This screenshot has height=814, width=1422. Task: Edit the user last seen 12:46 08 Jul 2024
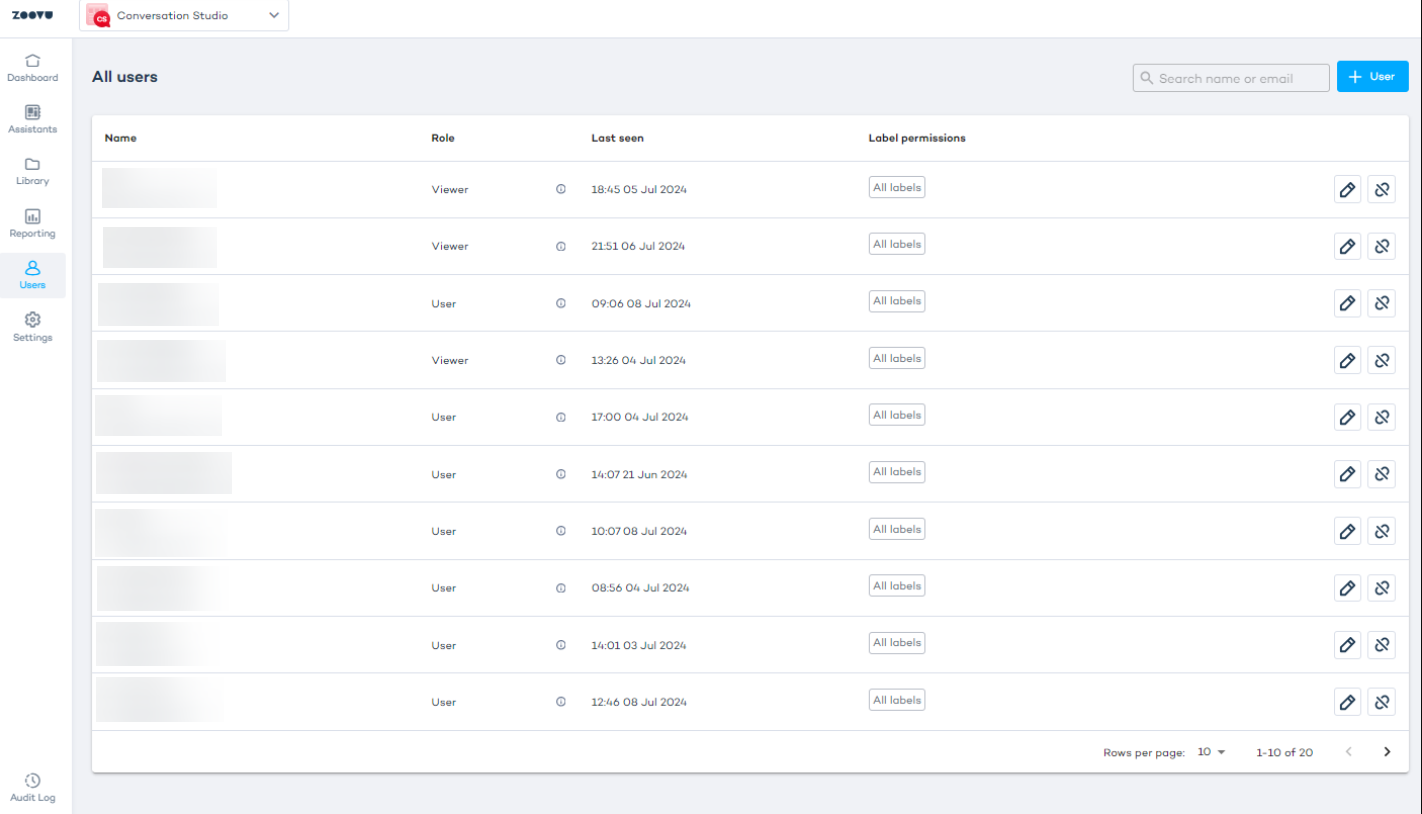point(1348,703)
